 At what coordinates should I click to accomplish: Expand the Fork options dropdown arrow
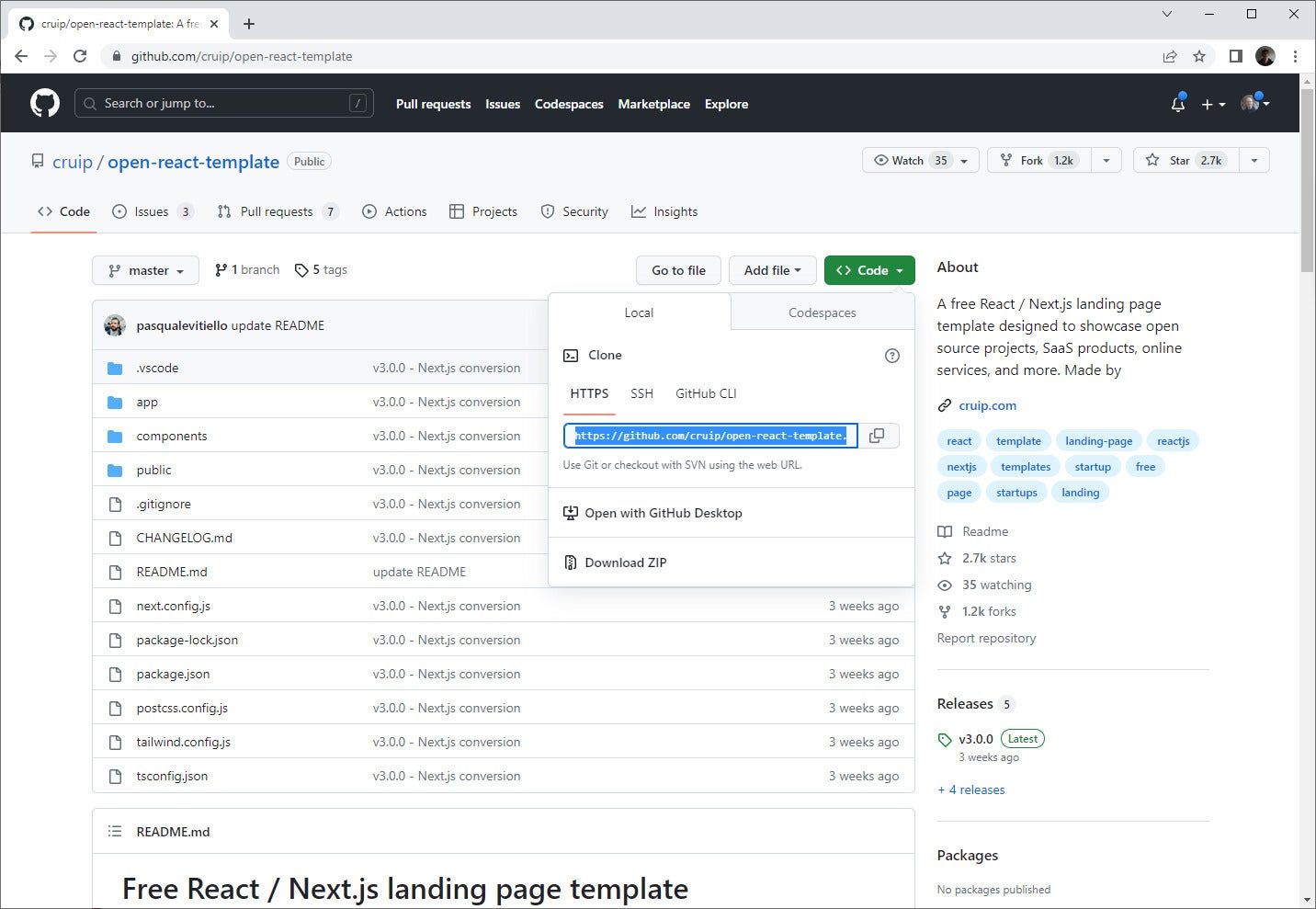(x=1106, y=160)
